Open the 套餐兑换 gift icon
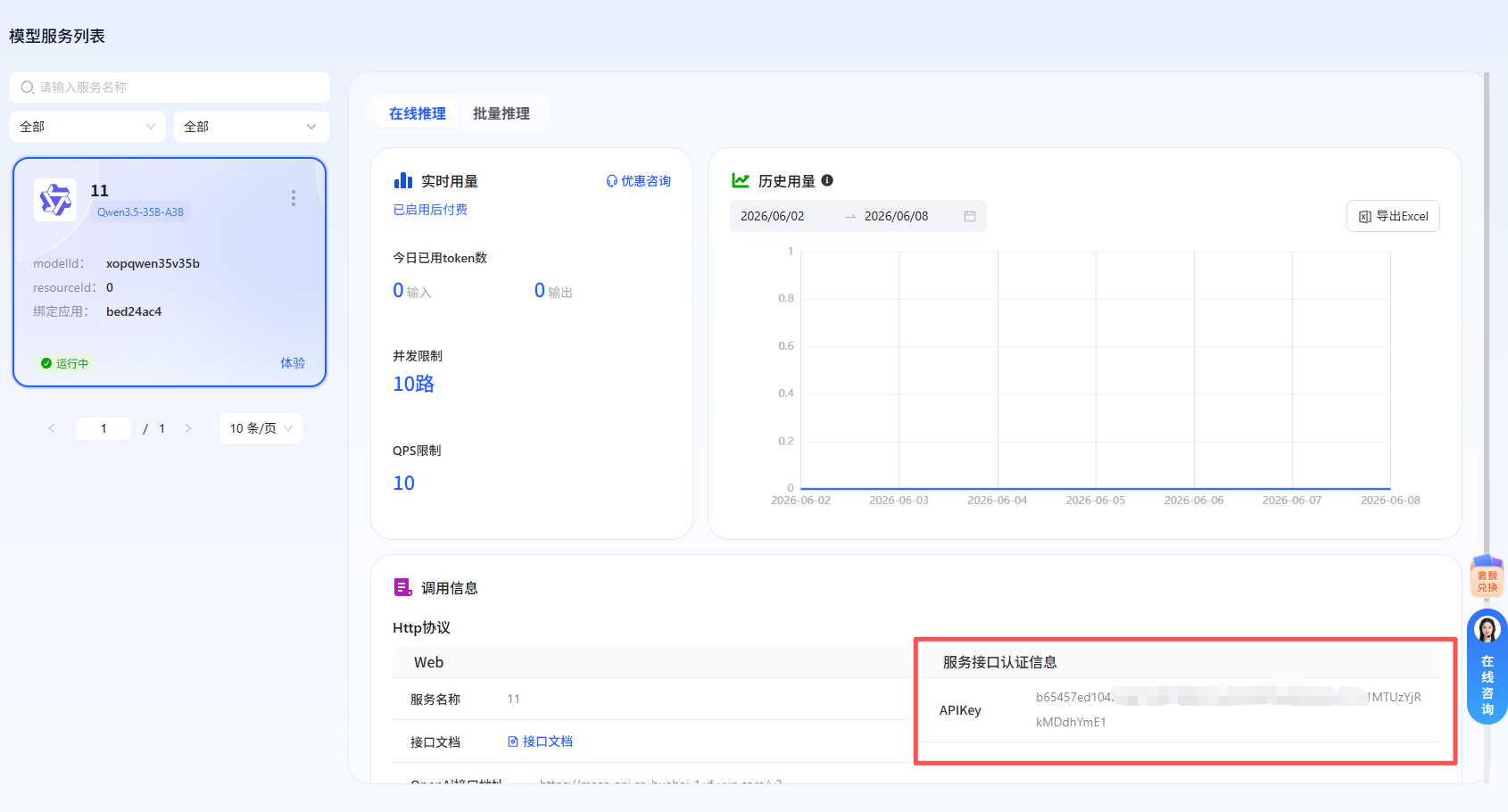 tap(1487, 576)
